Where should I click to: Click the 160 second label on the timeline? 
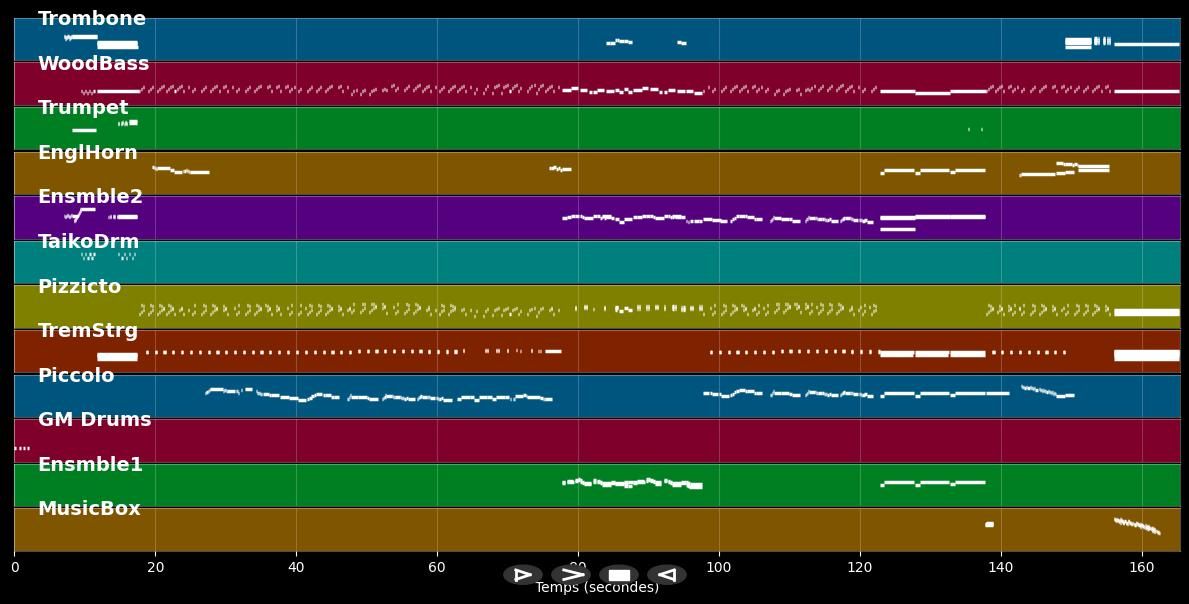[1141, 566]
